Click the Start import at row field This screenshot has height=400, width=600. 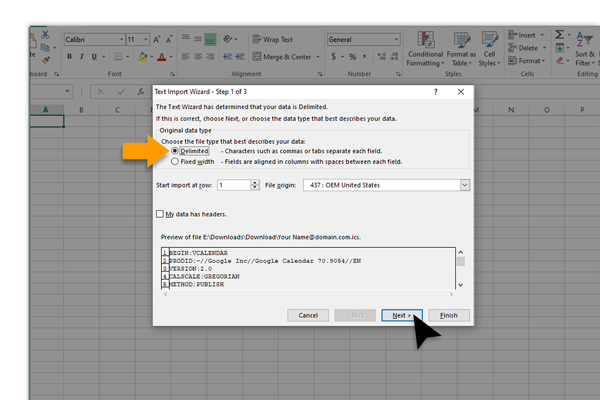click(x=234, y=185)
